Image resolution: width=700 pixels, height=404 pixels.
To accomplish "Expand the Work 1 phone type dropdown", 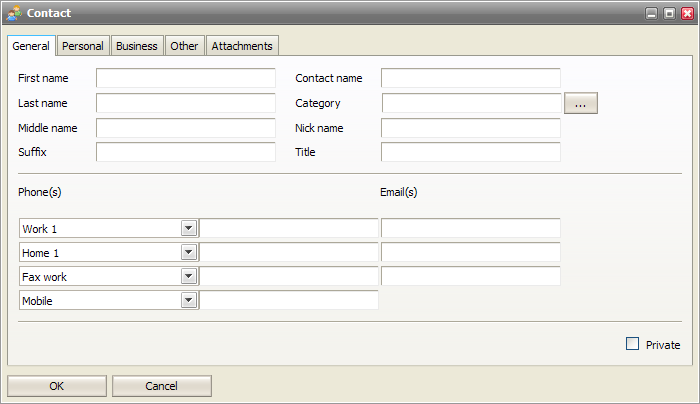I will (188, 228).
